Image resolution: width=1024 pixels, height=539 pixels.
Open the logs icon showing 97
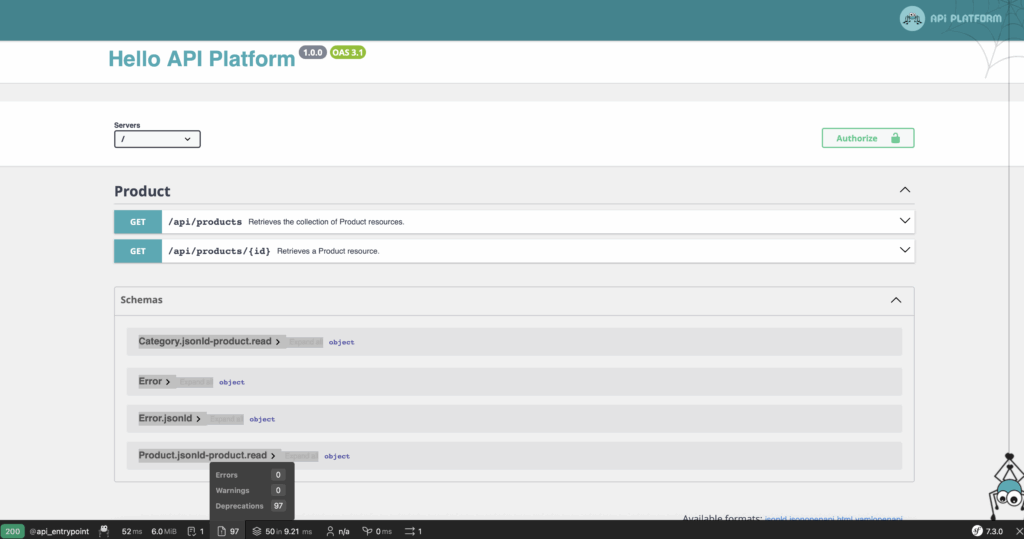[x=228, y=531]
